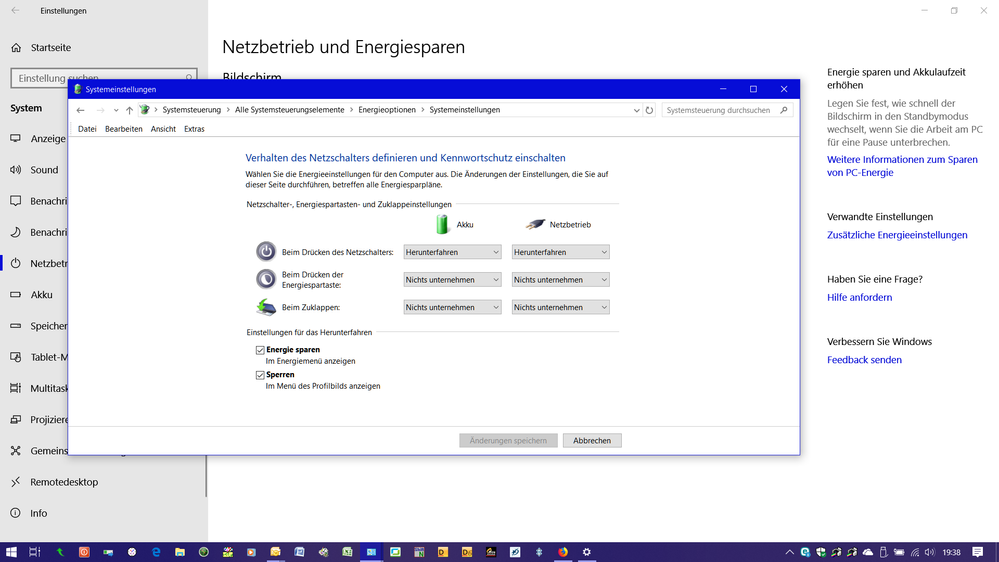
Task: Go back in Systemeinstellungen navigation bar
Action: (x=80, y=110)
